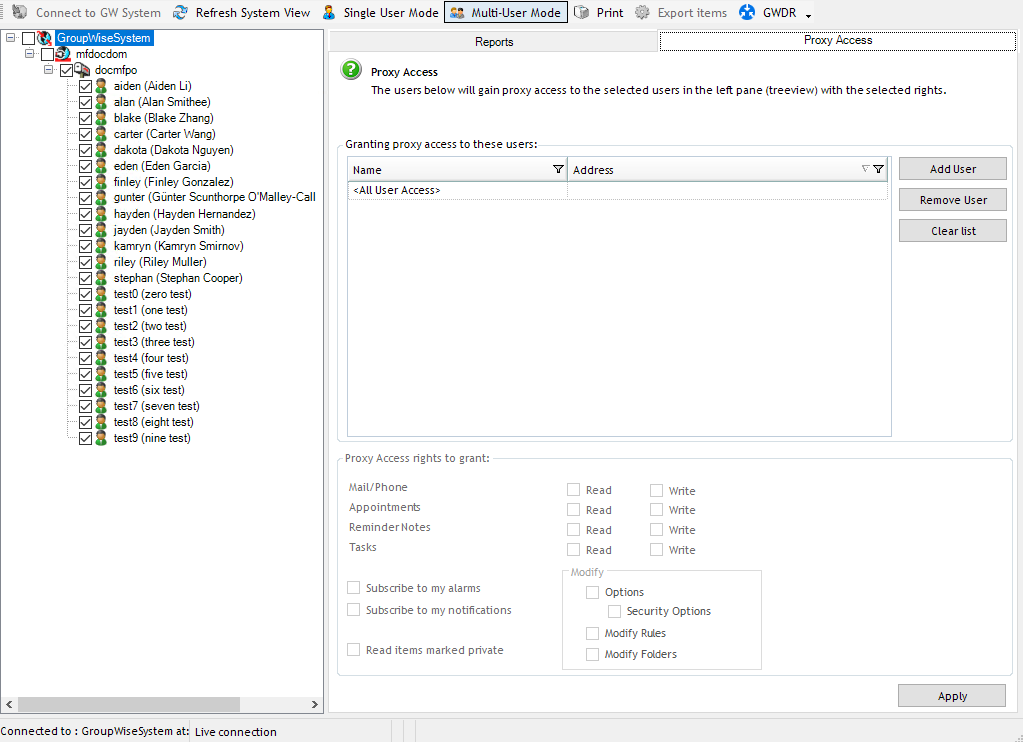Collapse the GroupWiseSystem tree node
The image size is (1023, 742).
(9, 37)
